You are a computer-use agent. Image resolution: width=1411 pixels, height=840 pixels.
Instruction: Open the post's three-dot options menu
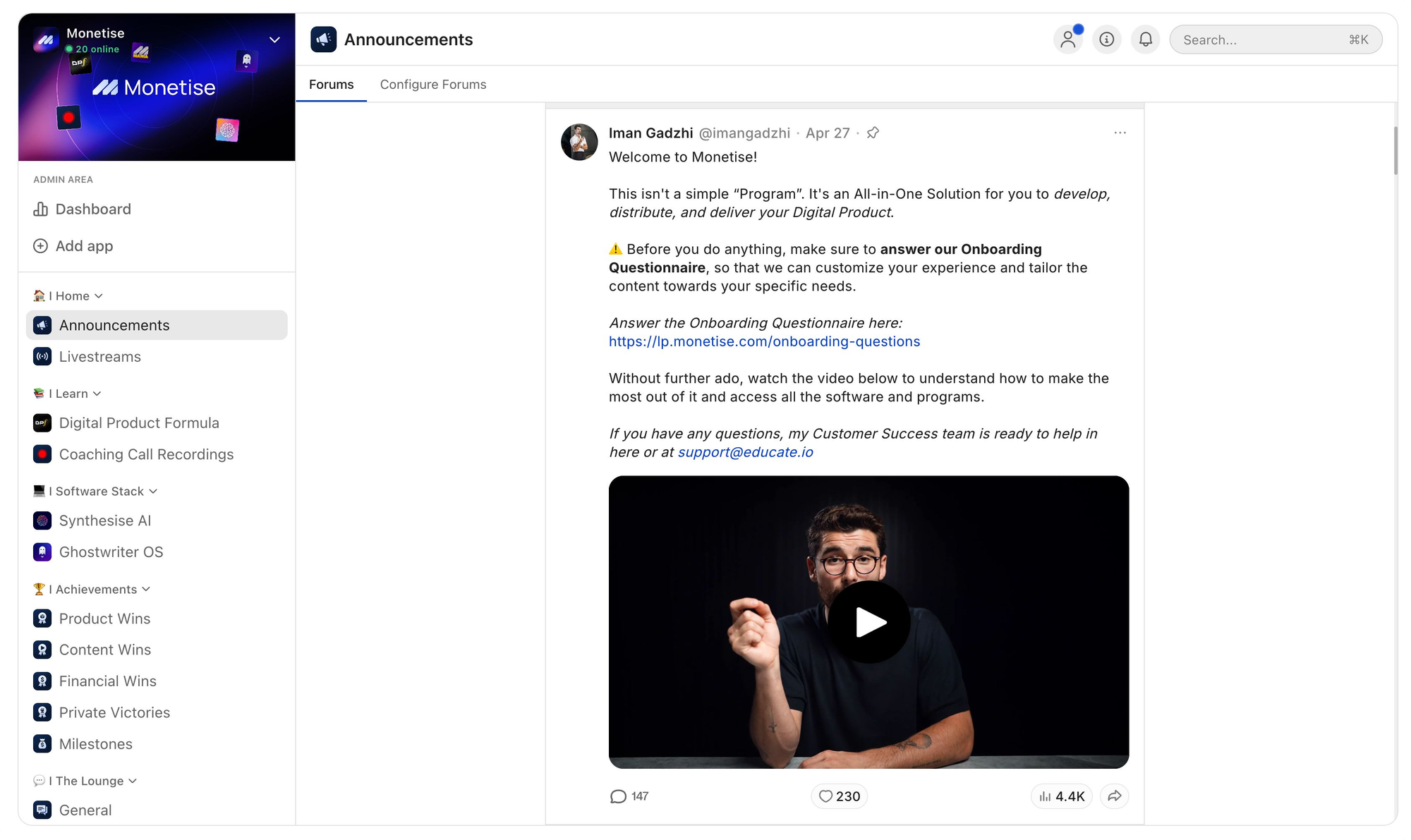[1120, 133]
